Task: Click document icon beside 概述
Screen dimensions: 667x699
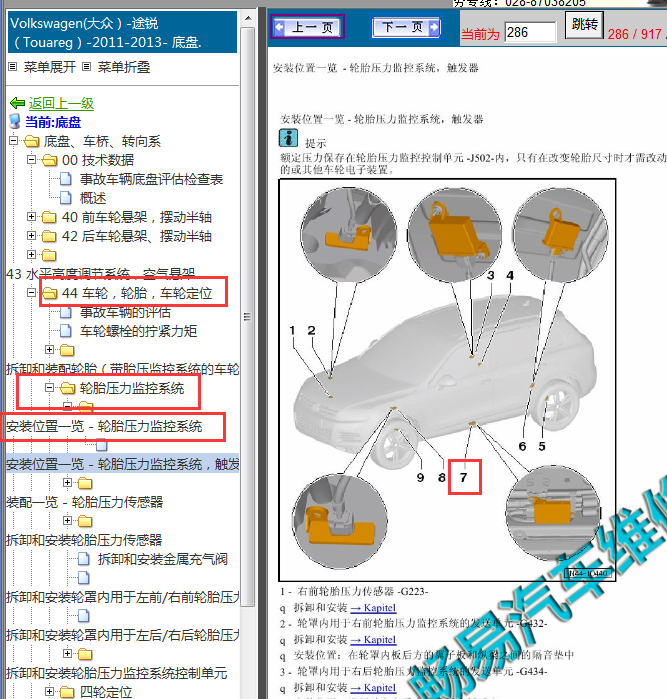Action: [x=66, y=198]
